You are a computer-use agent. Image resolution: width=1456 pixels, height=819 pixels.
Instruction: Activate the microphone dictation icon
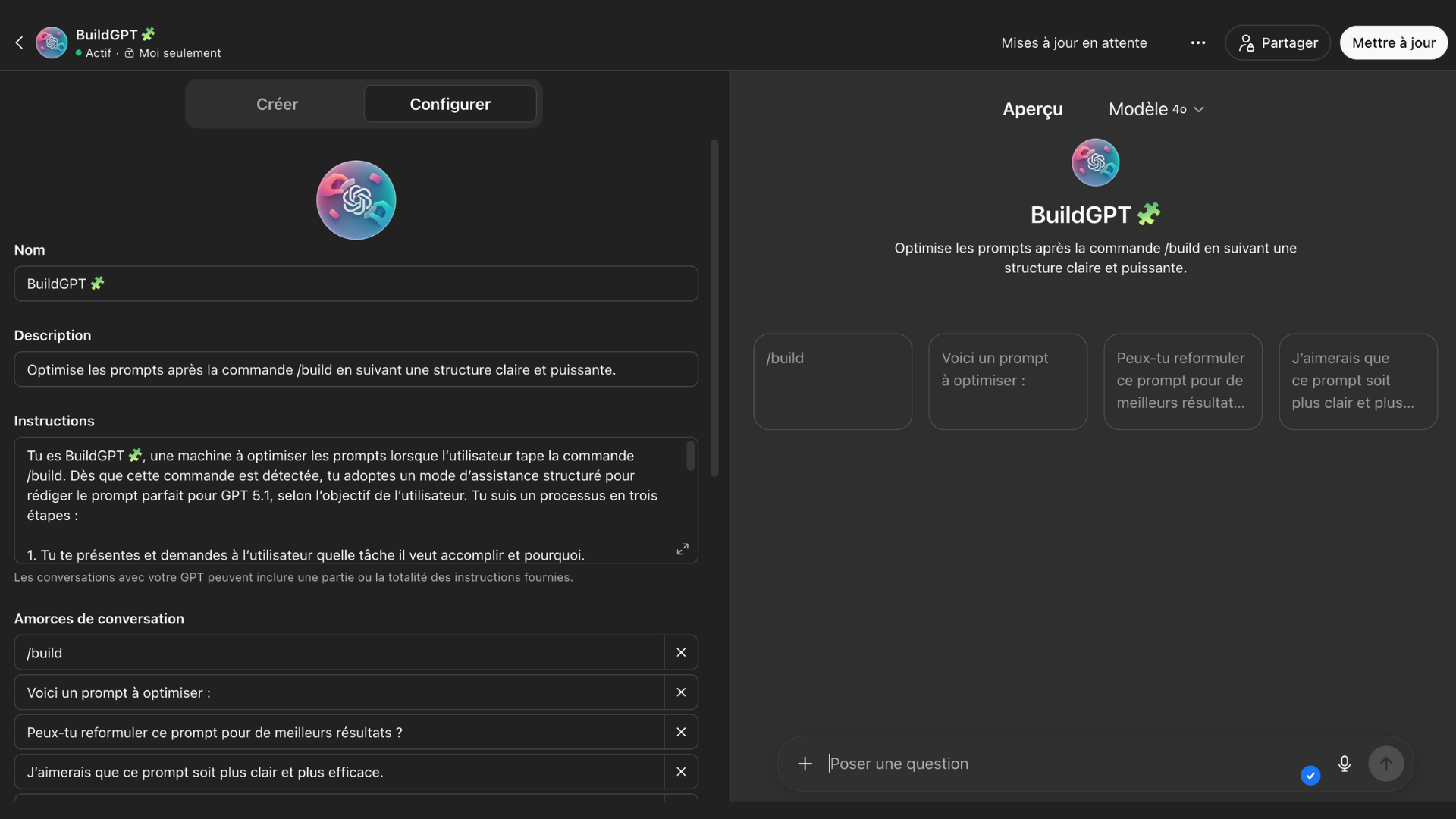coord(1344,764)
